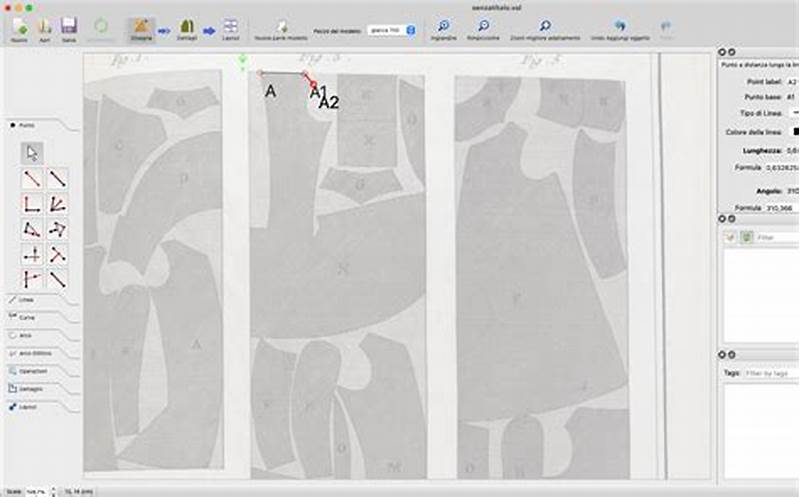800x497 pixels.
Task: Select point A on the drawing canvas
Action: click(x=260, y=73)
